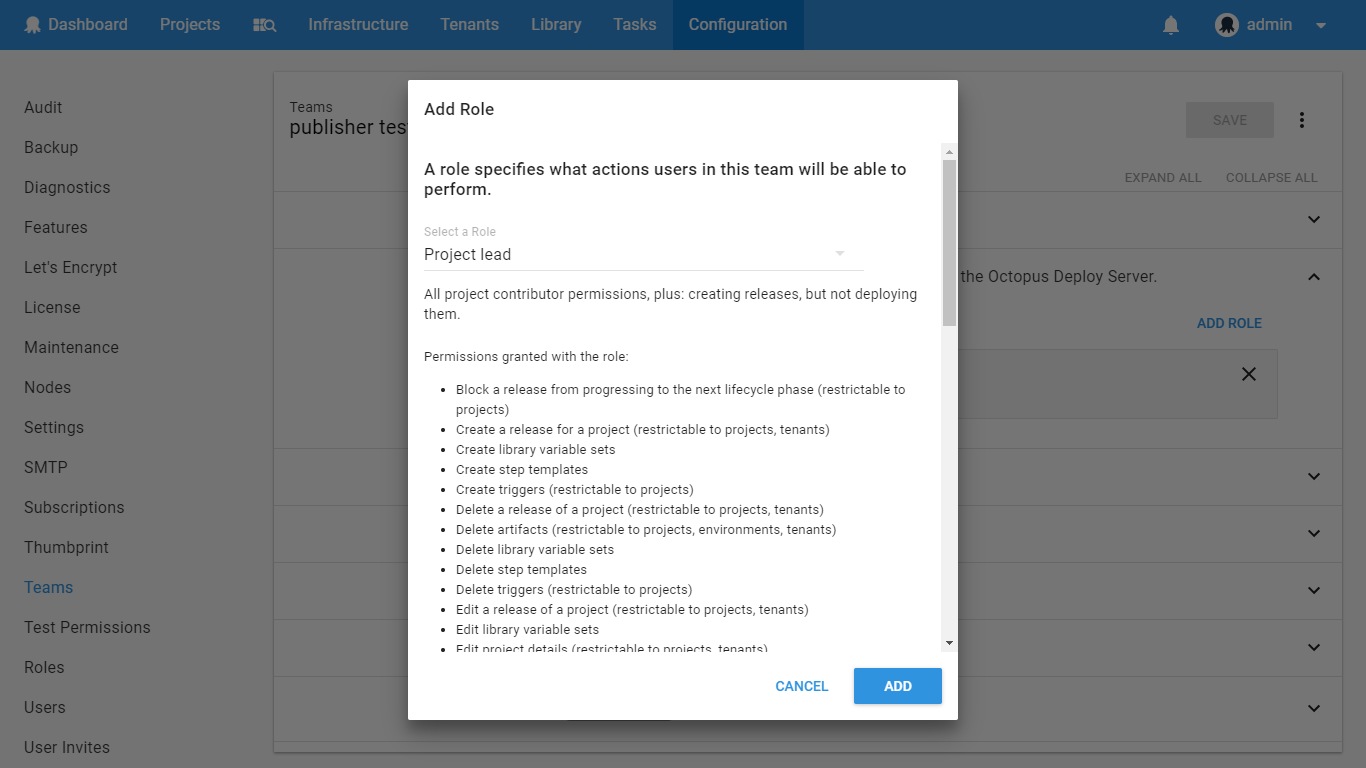Click the scrollbar down arrow in the dialog

[x=948, y=642]
